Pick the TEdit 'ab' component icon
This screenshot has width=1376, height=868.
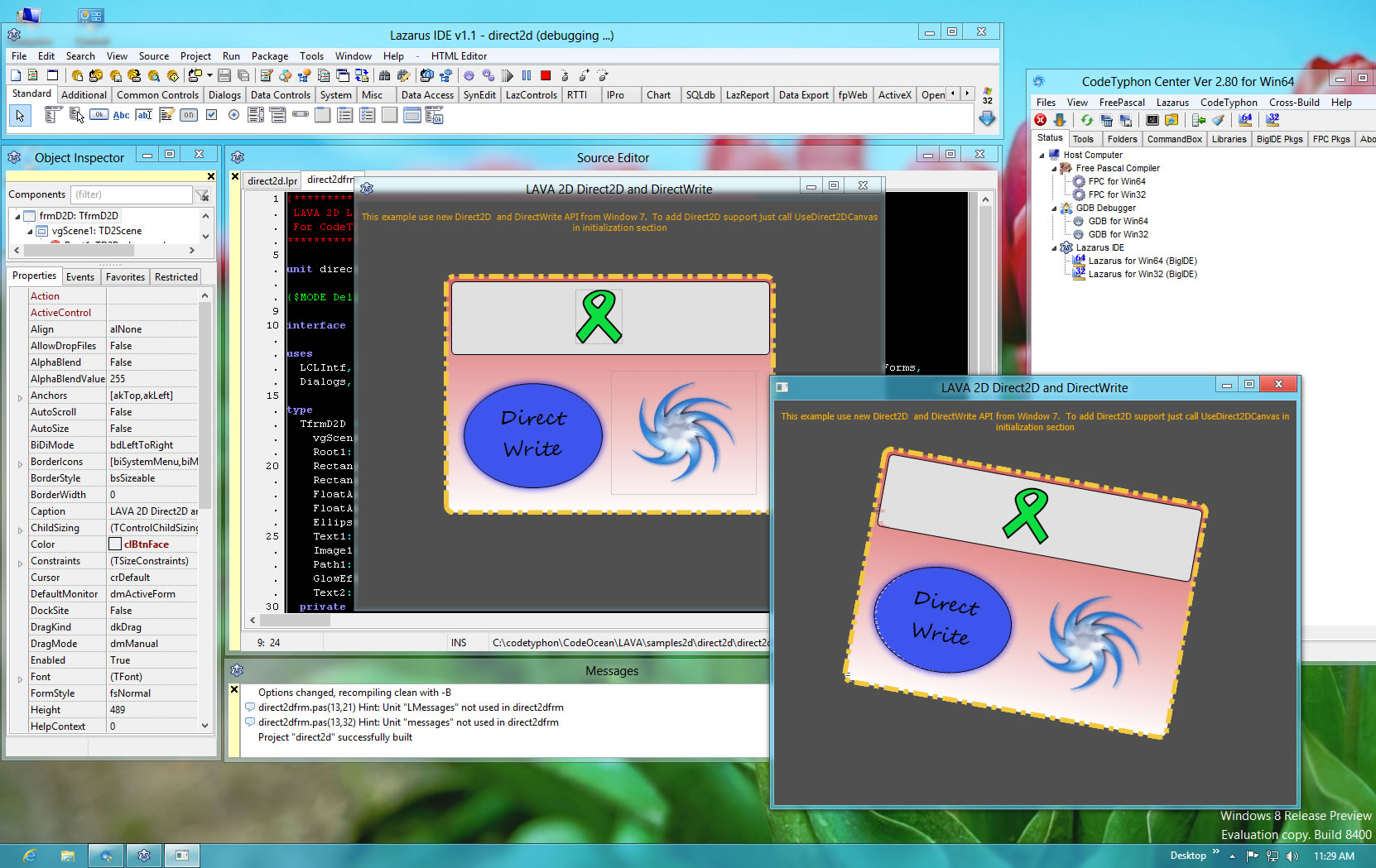tap(144, 115)
